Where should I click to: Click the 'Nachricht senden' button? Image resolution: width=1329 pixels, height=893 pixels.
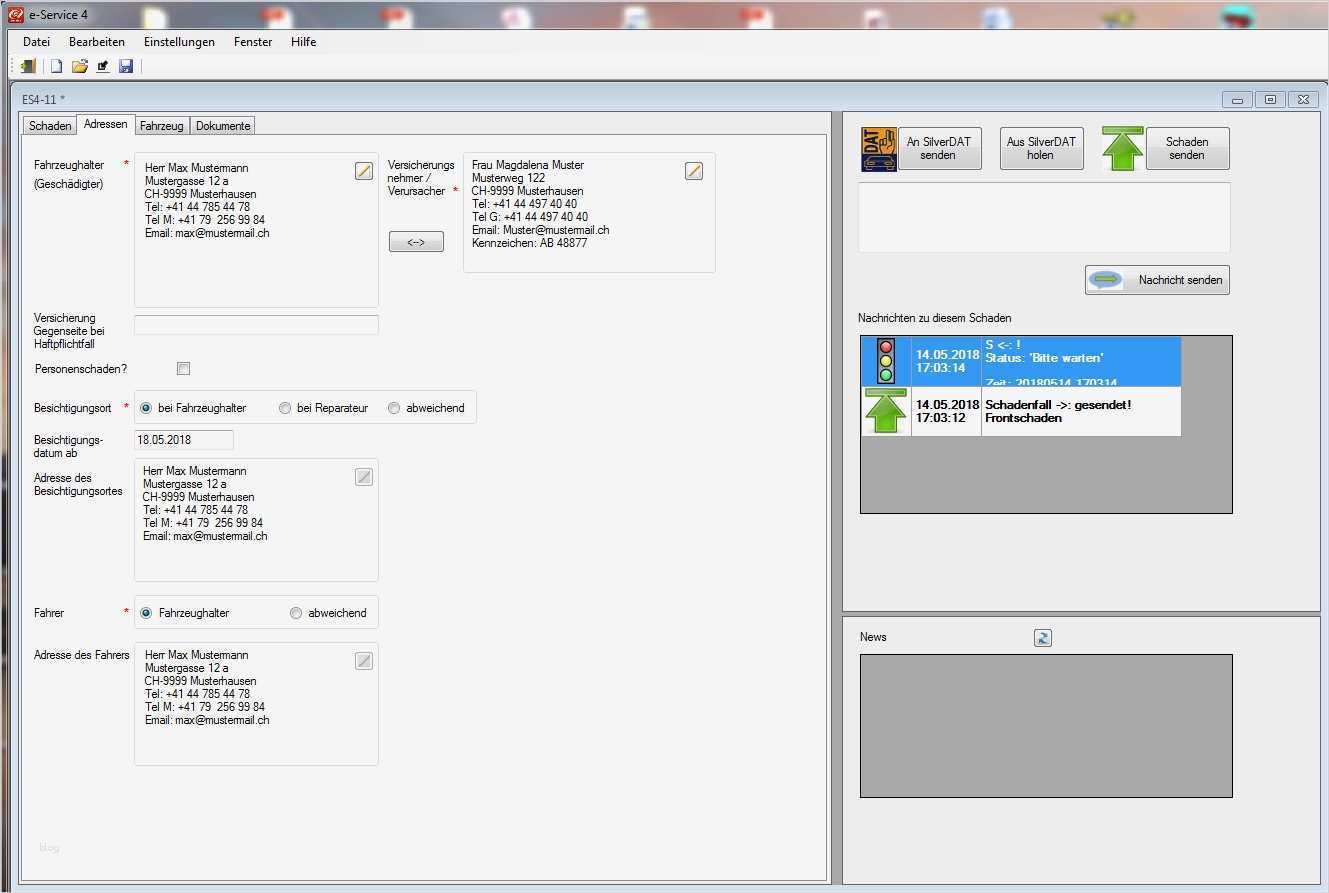point(1157,280)
